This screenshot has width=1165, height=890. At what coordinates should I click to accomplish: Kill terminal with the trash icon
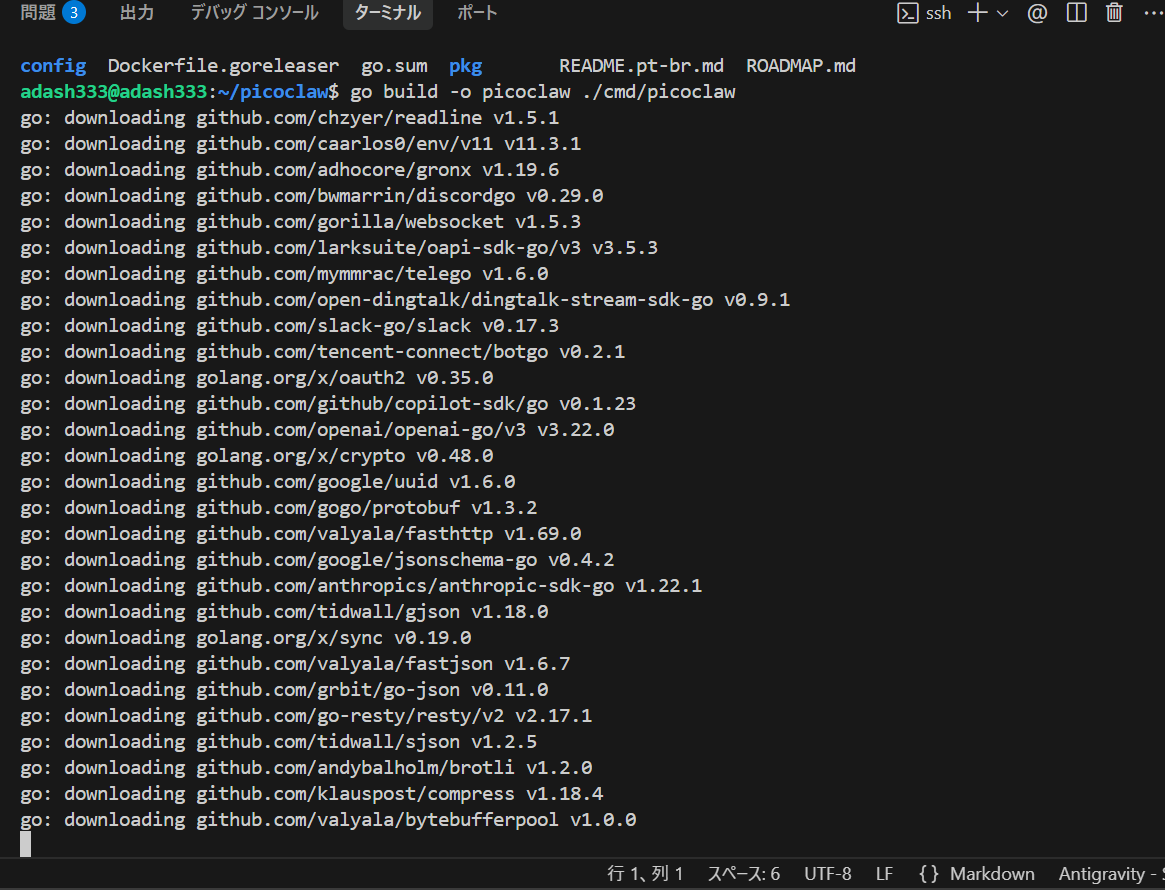tap(1114, 13)
